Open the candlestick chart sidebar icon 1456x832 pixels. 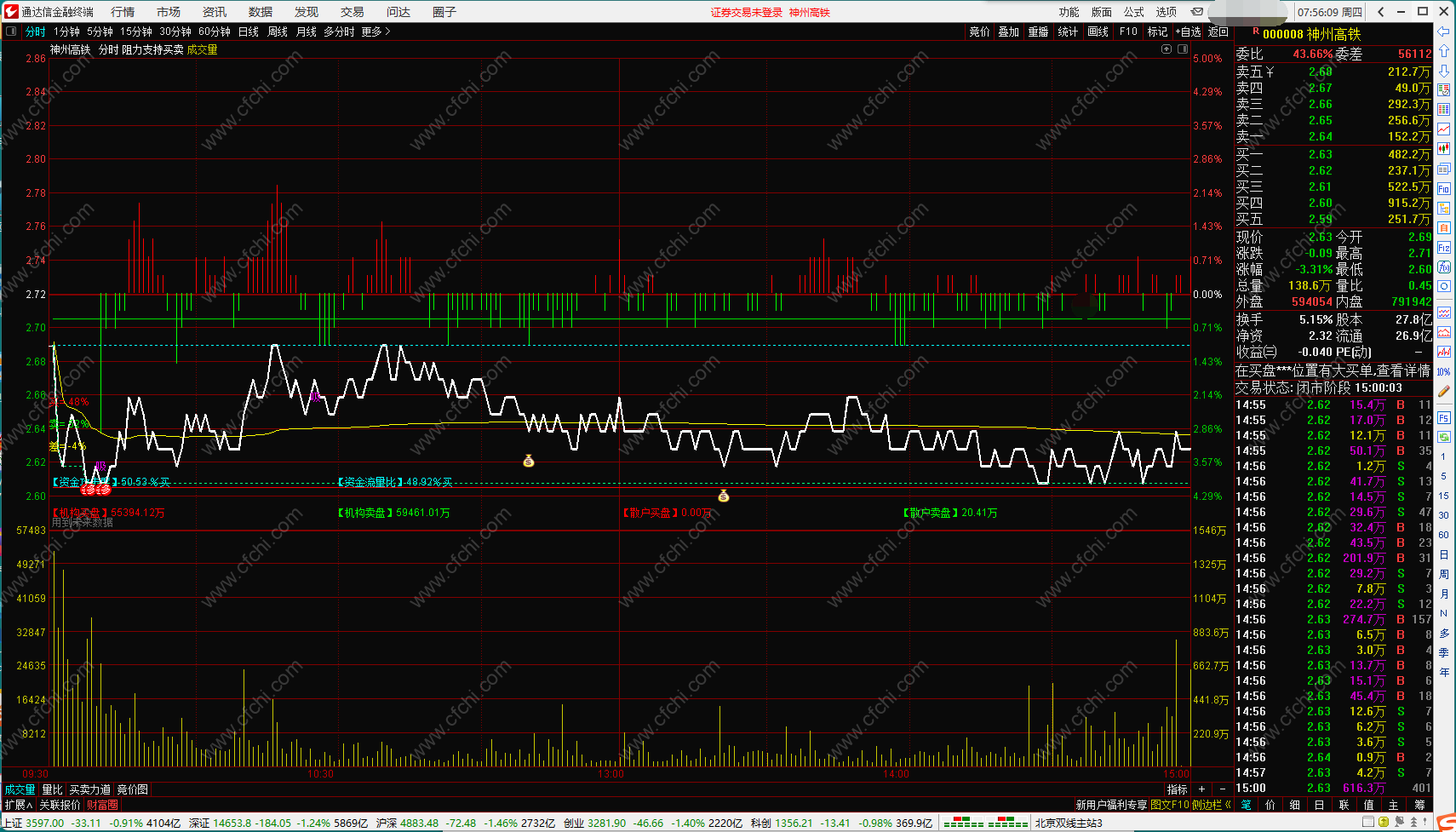click(x=1443, y=148)
